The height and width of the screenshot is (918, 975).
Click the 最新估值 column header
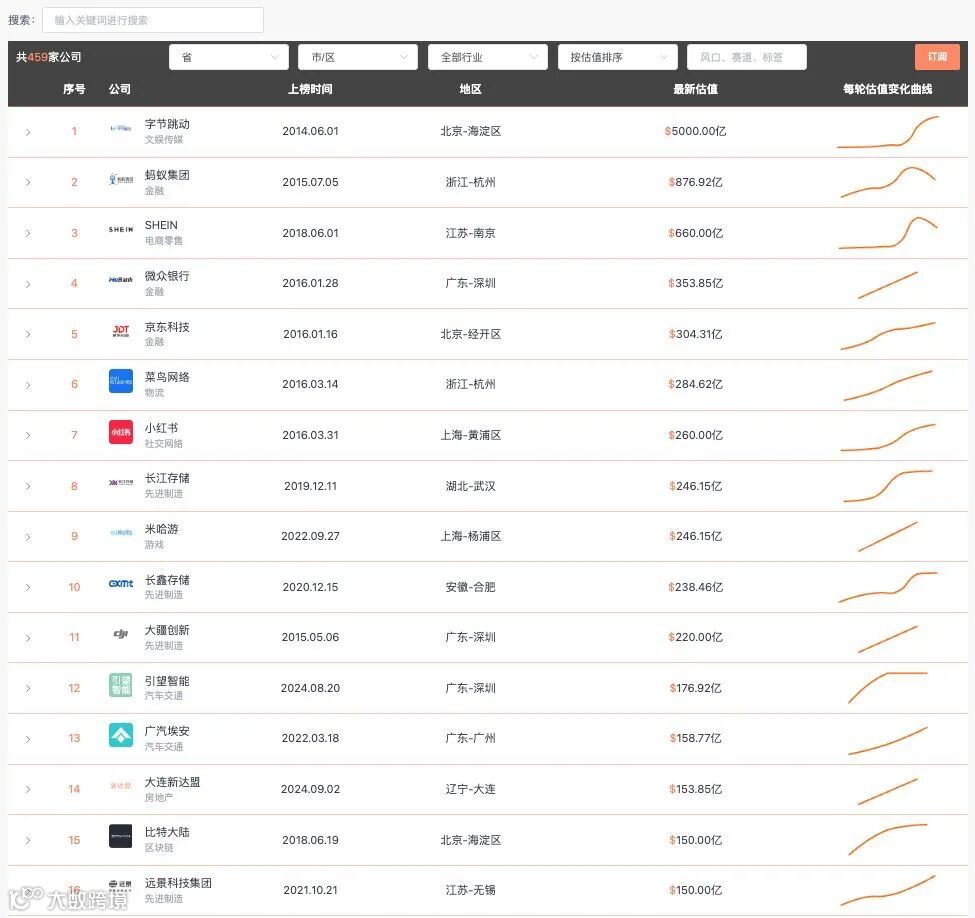pyautogui.click(x=695, y=89)
